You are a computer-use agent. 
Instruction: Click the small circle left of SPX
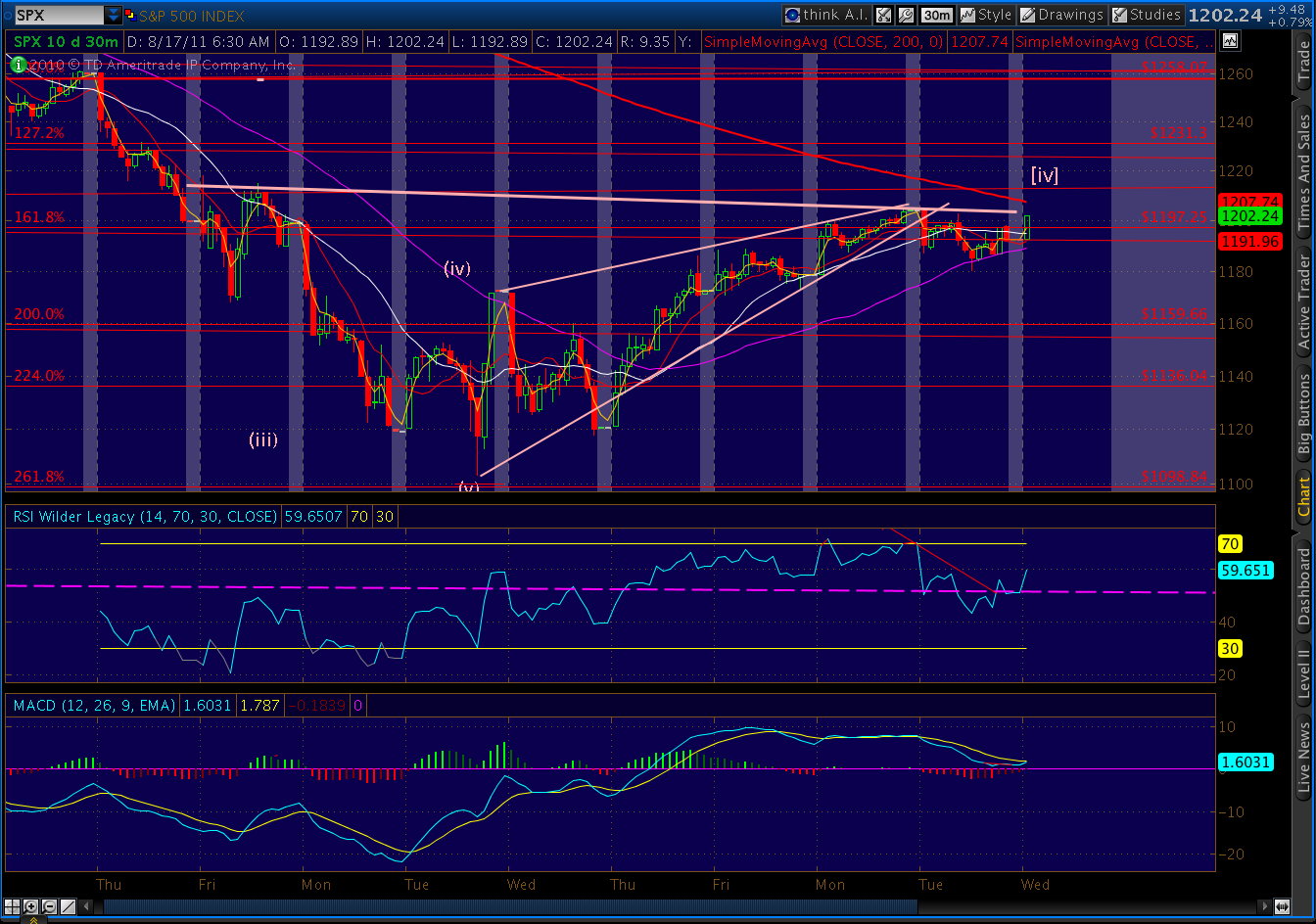coord(7,16)
